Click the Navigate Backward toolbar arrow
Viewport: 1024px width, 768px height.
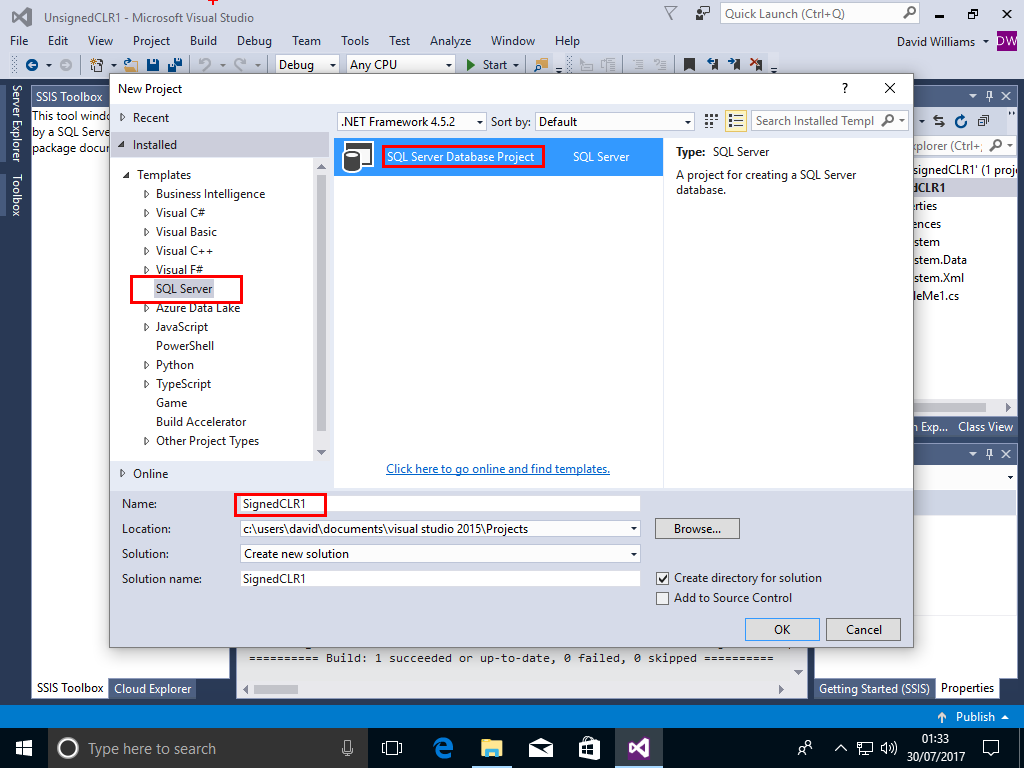point(32,65)
